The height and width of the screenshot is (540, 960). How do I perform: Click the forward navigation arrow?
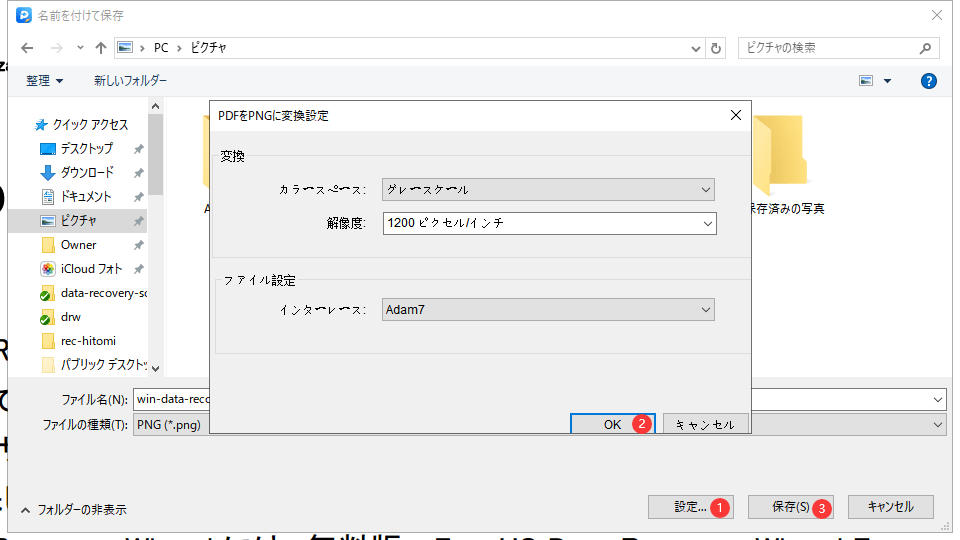(x=56, y=48)
